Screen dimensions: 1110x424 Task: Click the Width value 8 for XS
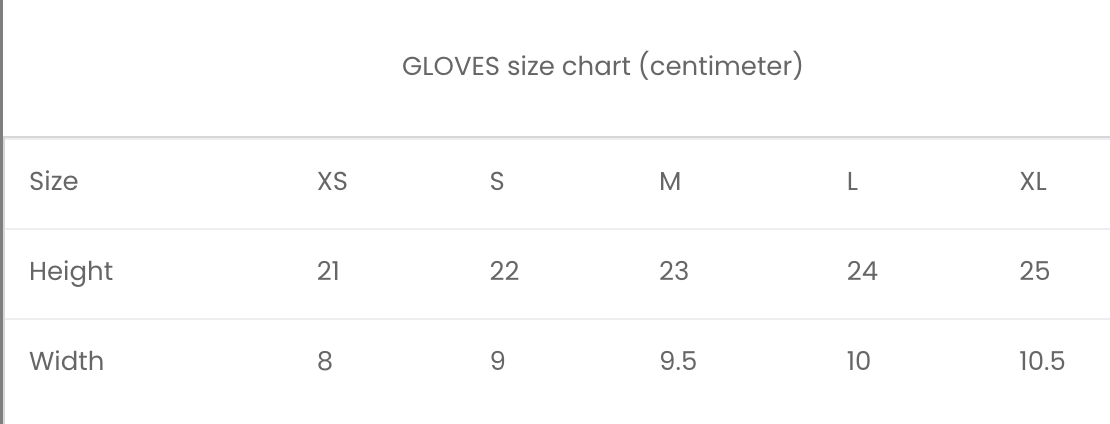click(325, 361)
